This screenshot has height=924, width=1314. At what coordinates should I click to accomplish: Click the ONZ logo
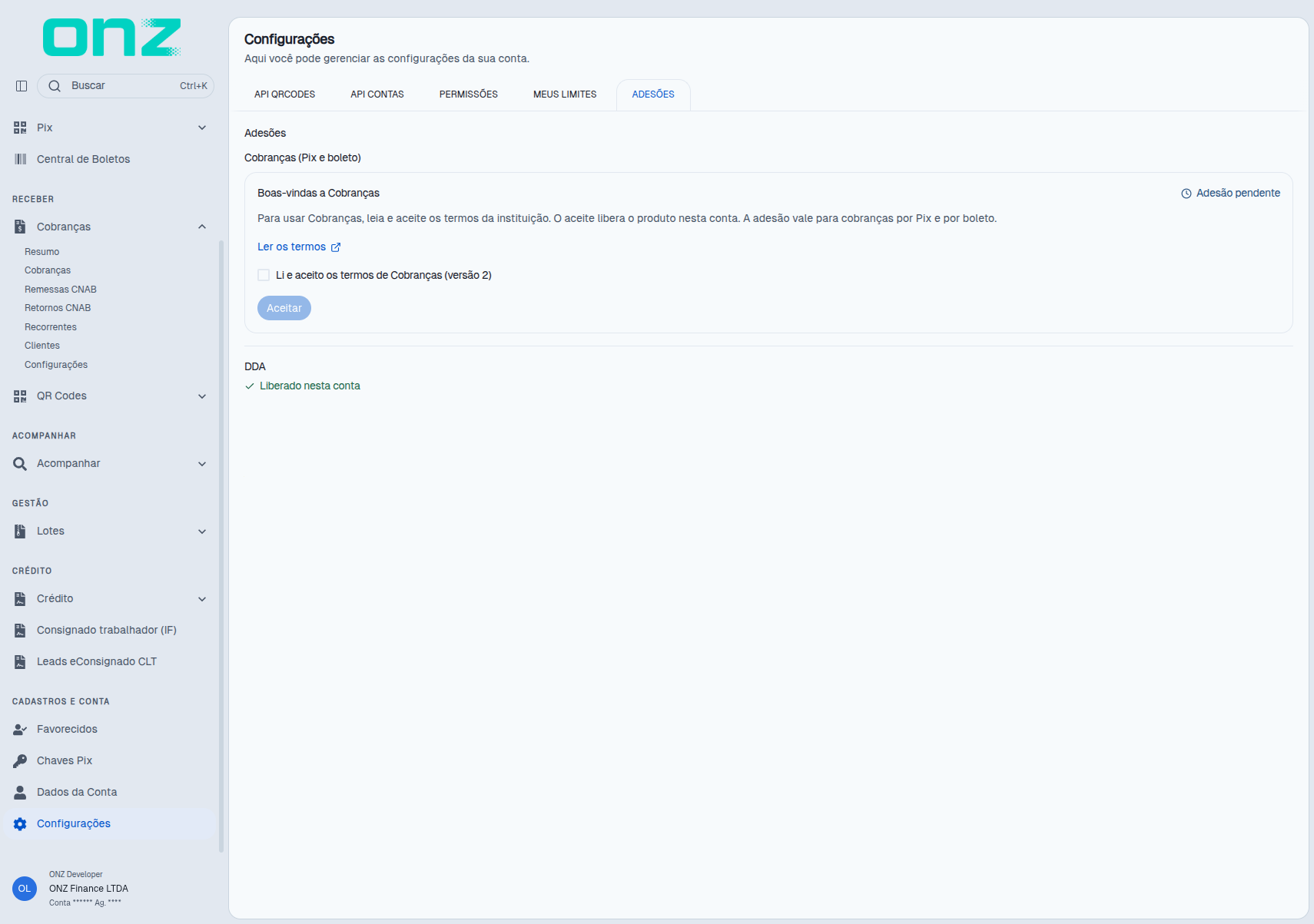(x=112, y=38)
